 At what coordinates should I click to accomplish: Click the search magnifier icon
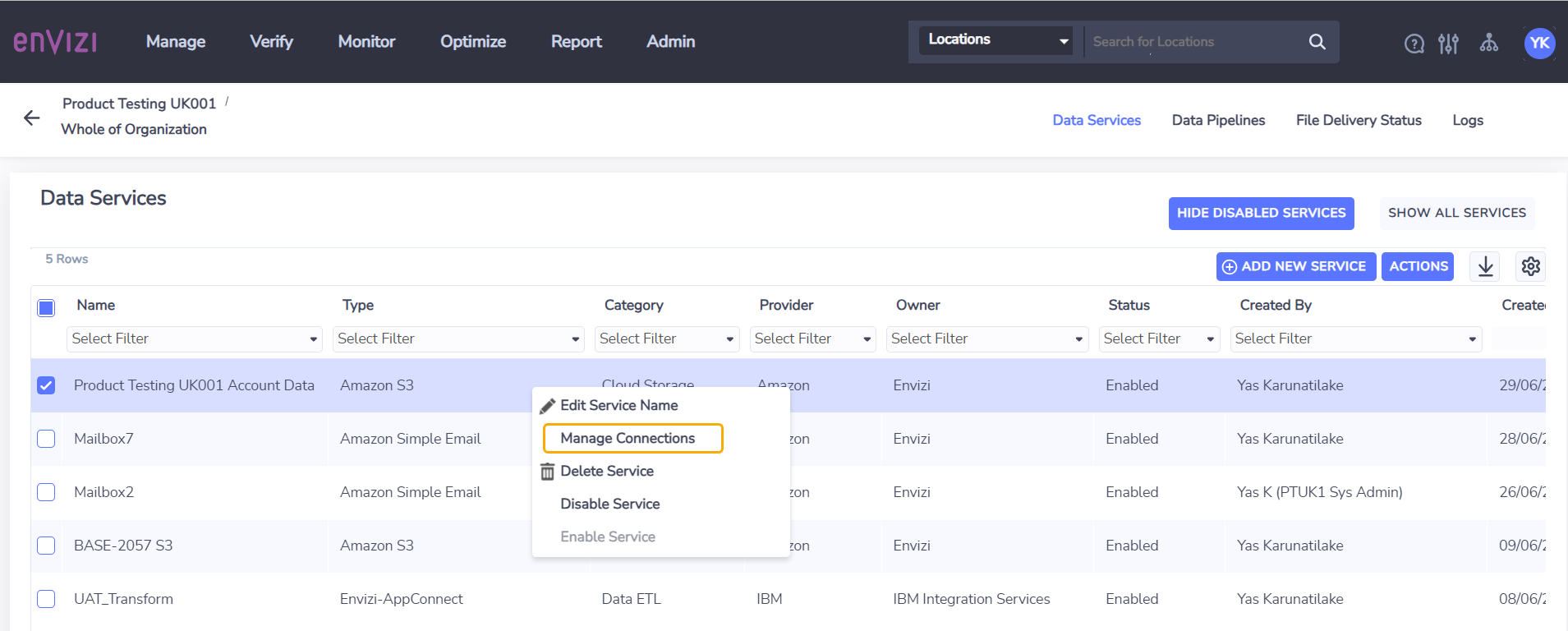(1317, 42)
